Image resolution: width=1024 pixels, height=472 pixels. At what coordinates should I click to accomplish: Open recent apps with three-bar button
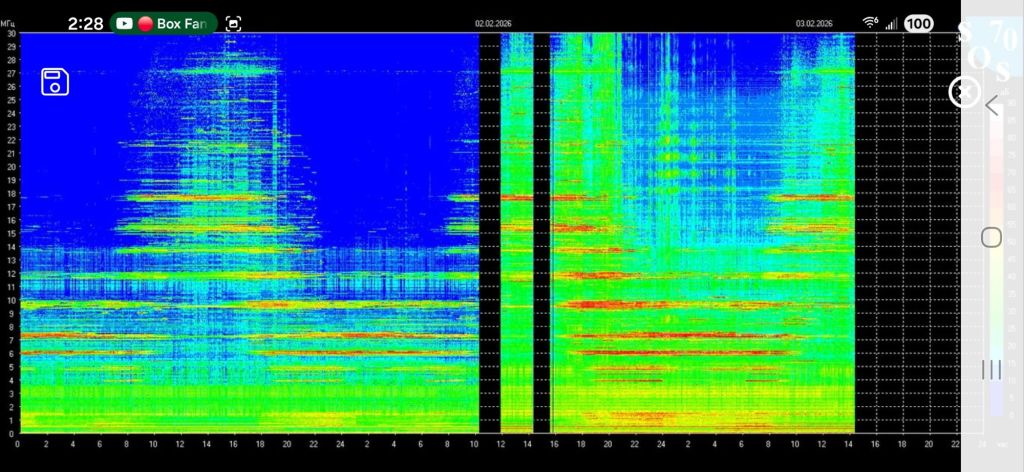point(990,369)
